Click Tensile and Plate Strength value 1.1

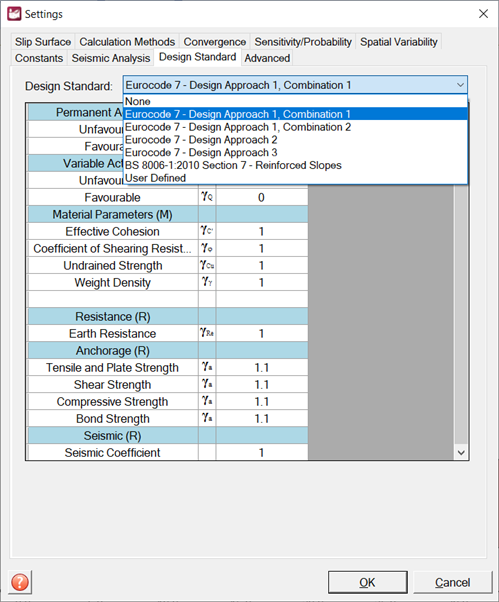click(x=261, y=367)
